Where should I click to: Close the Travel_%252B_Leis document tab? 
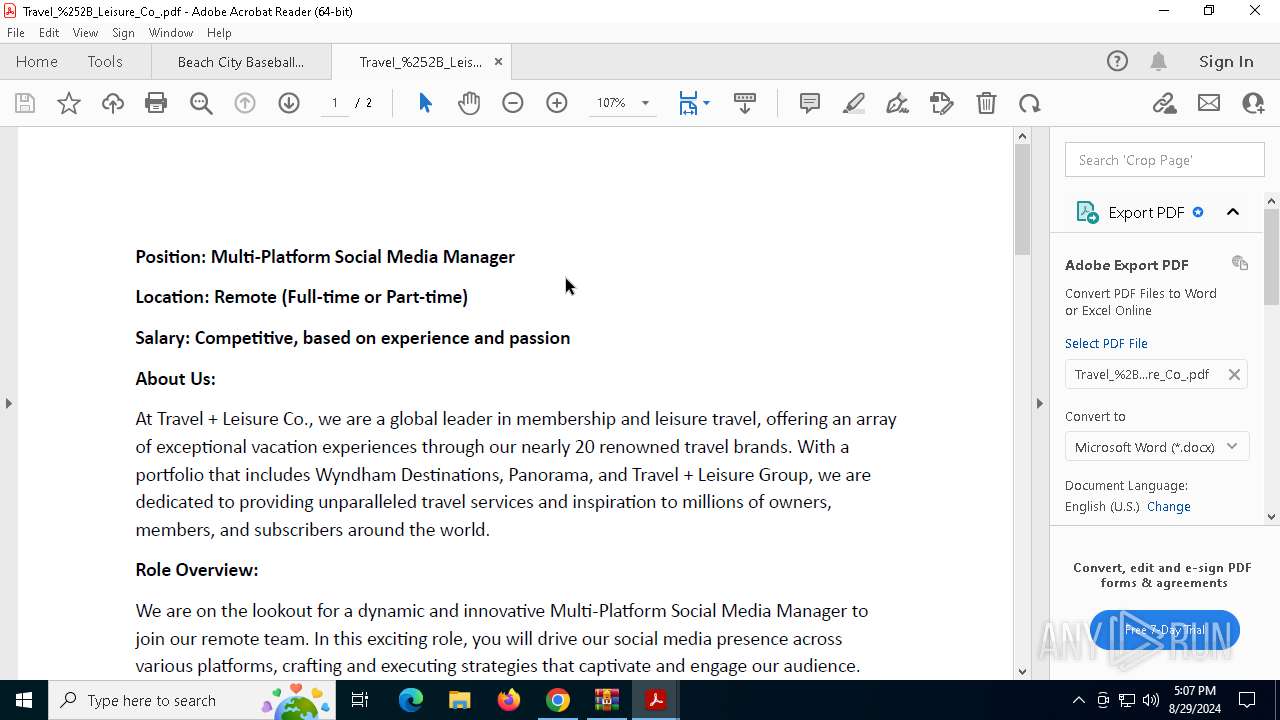tap(498, 62)
